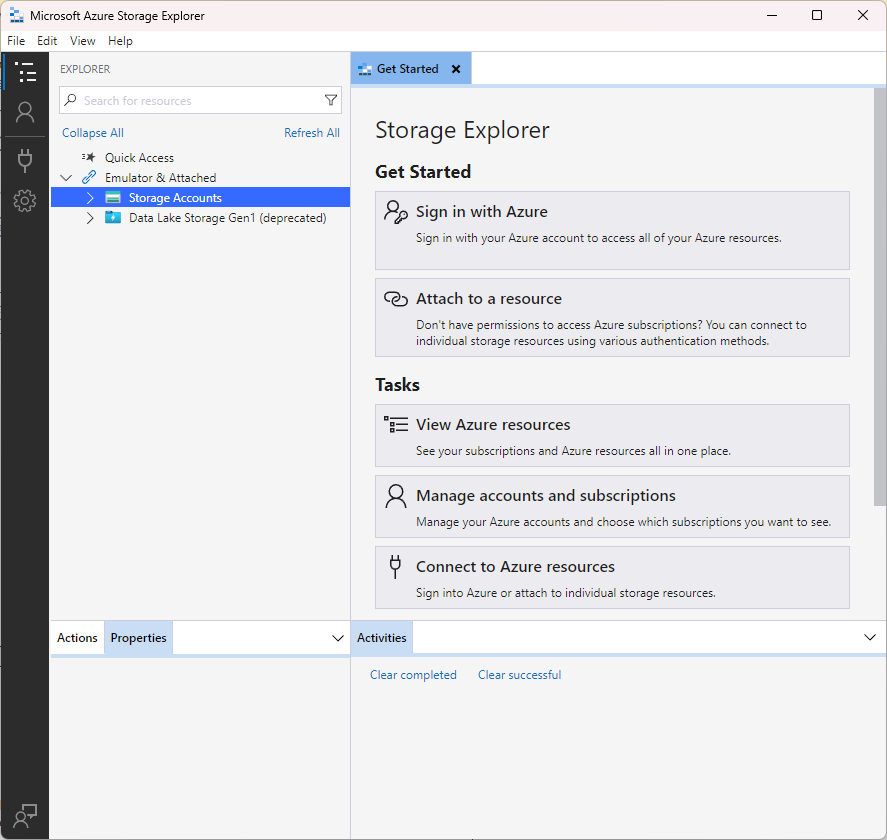Click the Emulator & Attached link icon
Viewport: 887px width, 840px height.
coord(89,177)
